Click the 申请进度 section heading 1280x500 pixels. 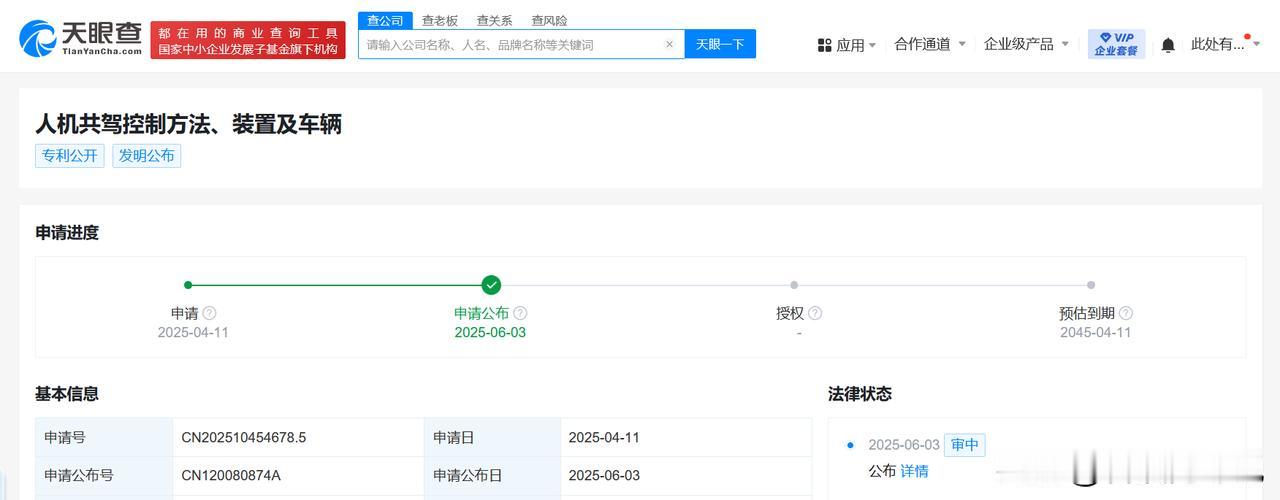click(x=67, y=232)
